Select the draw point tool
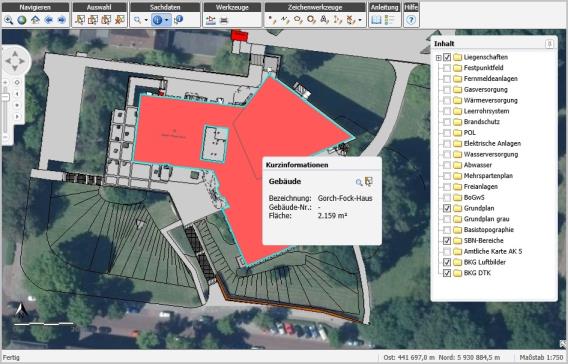The width and height of the screenshot is (568, 364). coord(271,20)
